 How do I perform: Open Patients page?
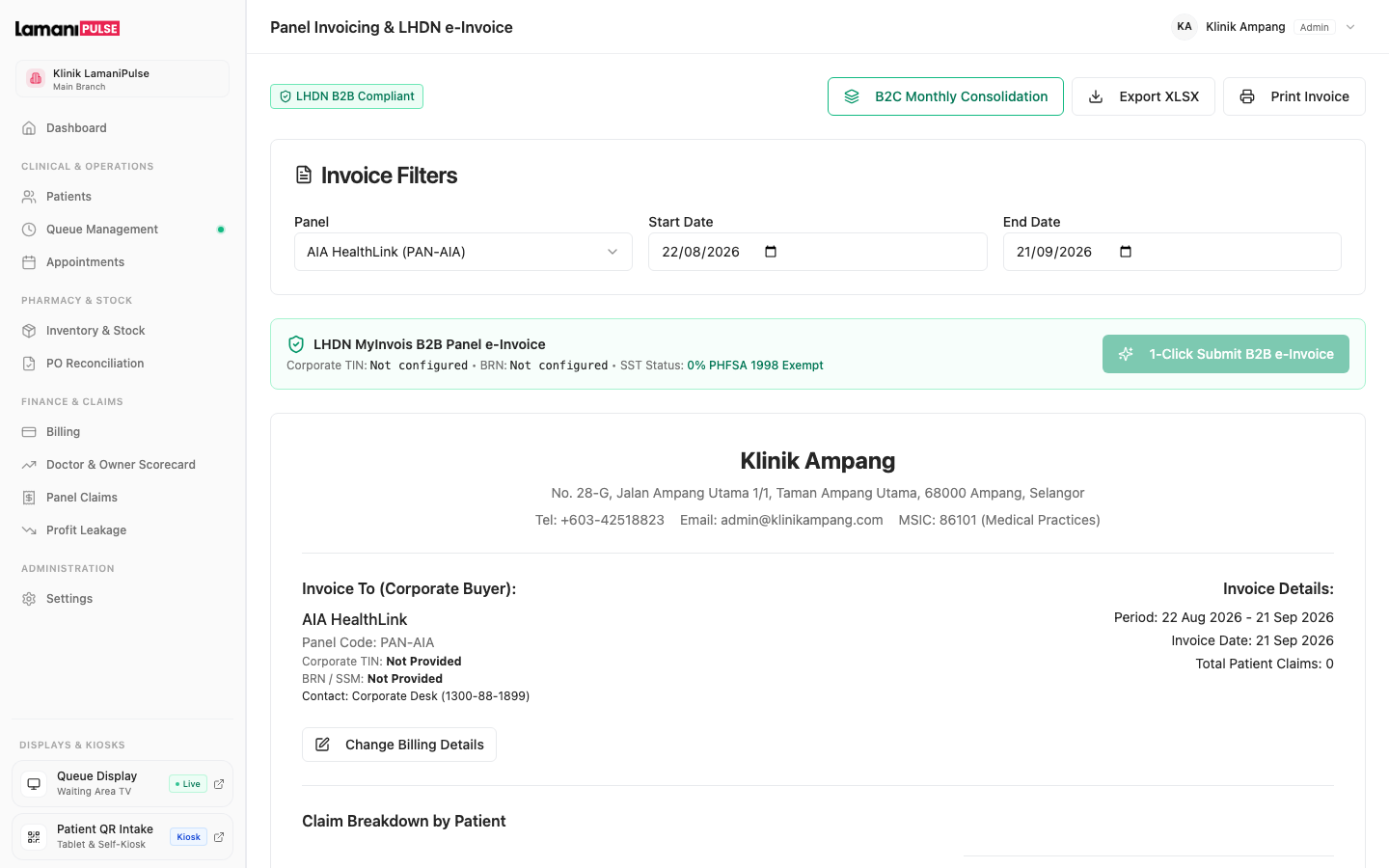click(x=123, y=197)
